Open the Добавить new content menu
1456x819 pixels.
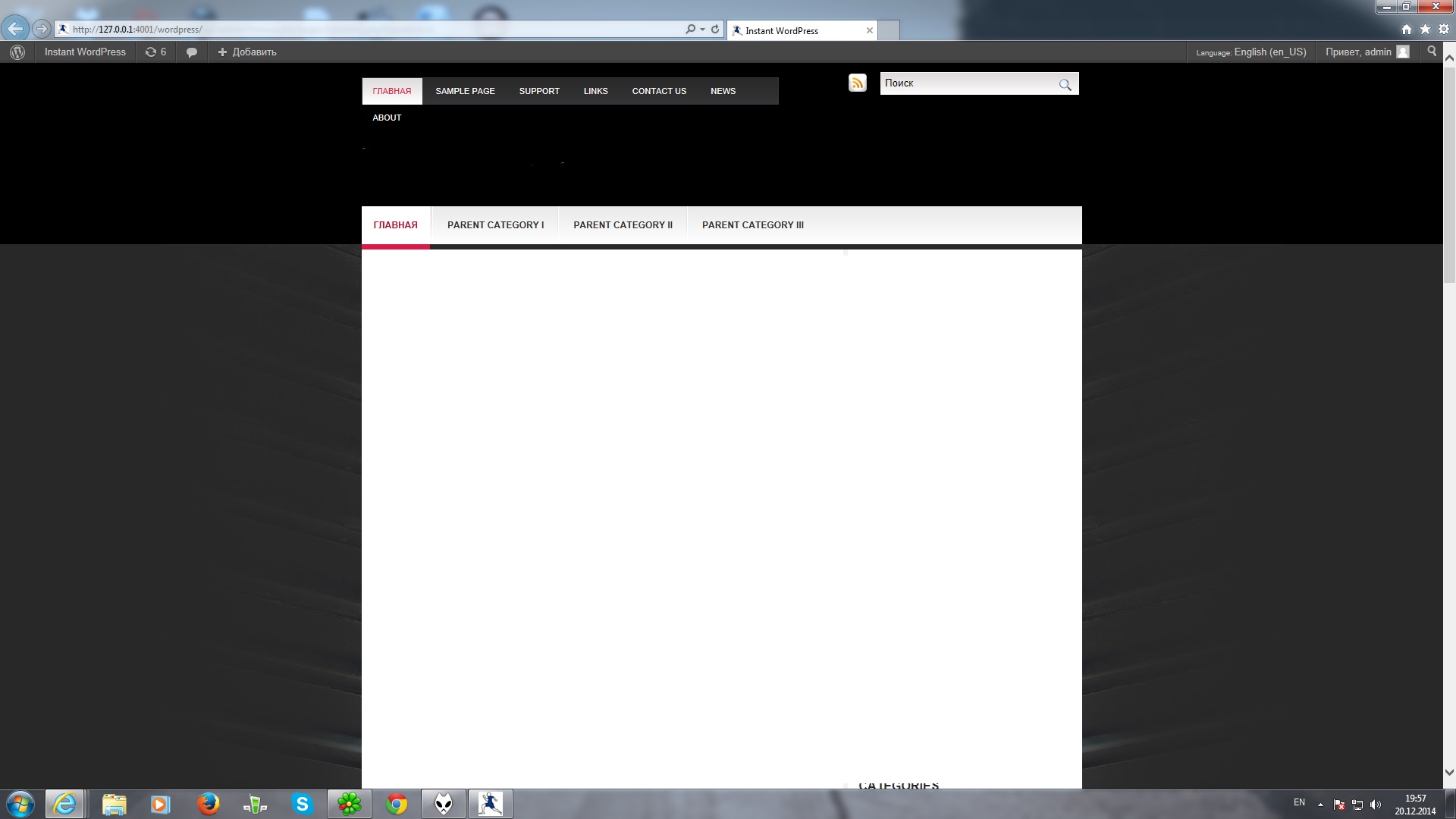tap(247, 52)
